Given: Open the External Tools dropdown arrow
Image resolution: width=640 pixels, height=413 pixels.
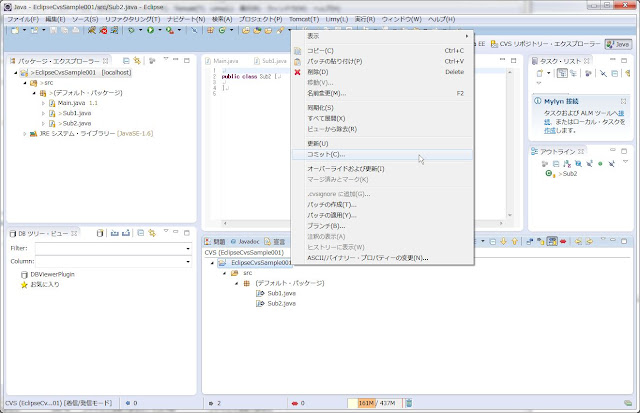Looking at the screenshot, I should tap(179, 30).
